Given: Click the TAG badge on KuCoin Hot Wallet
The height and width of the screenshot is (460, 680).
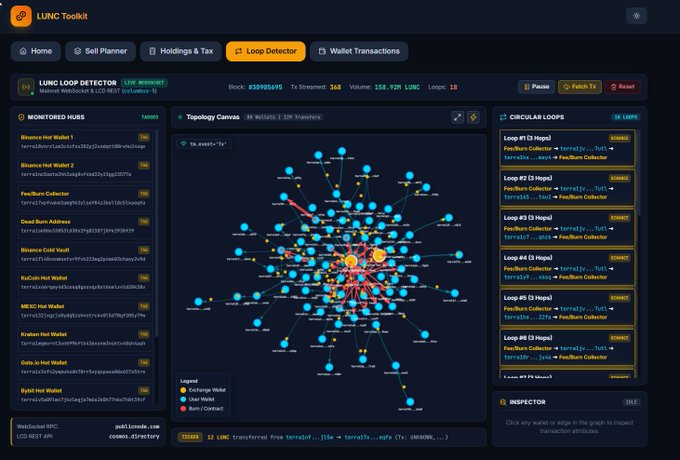Looking at the screenshot, I should 144,278.
